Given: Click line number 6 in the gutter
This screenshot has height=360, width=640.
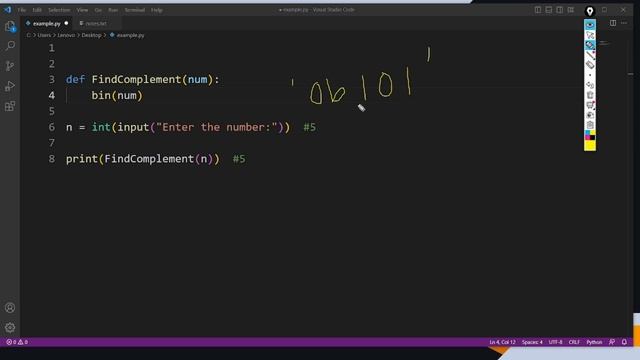Looking at the screenshot, I should click(51, 127).
